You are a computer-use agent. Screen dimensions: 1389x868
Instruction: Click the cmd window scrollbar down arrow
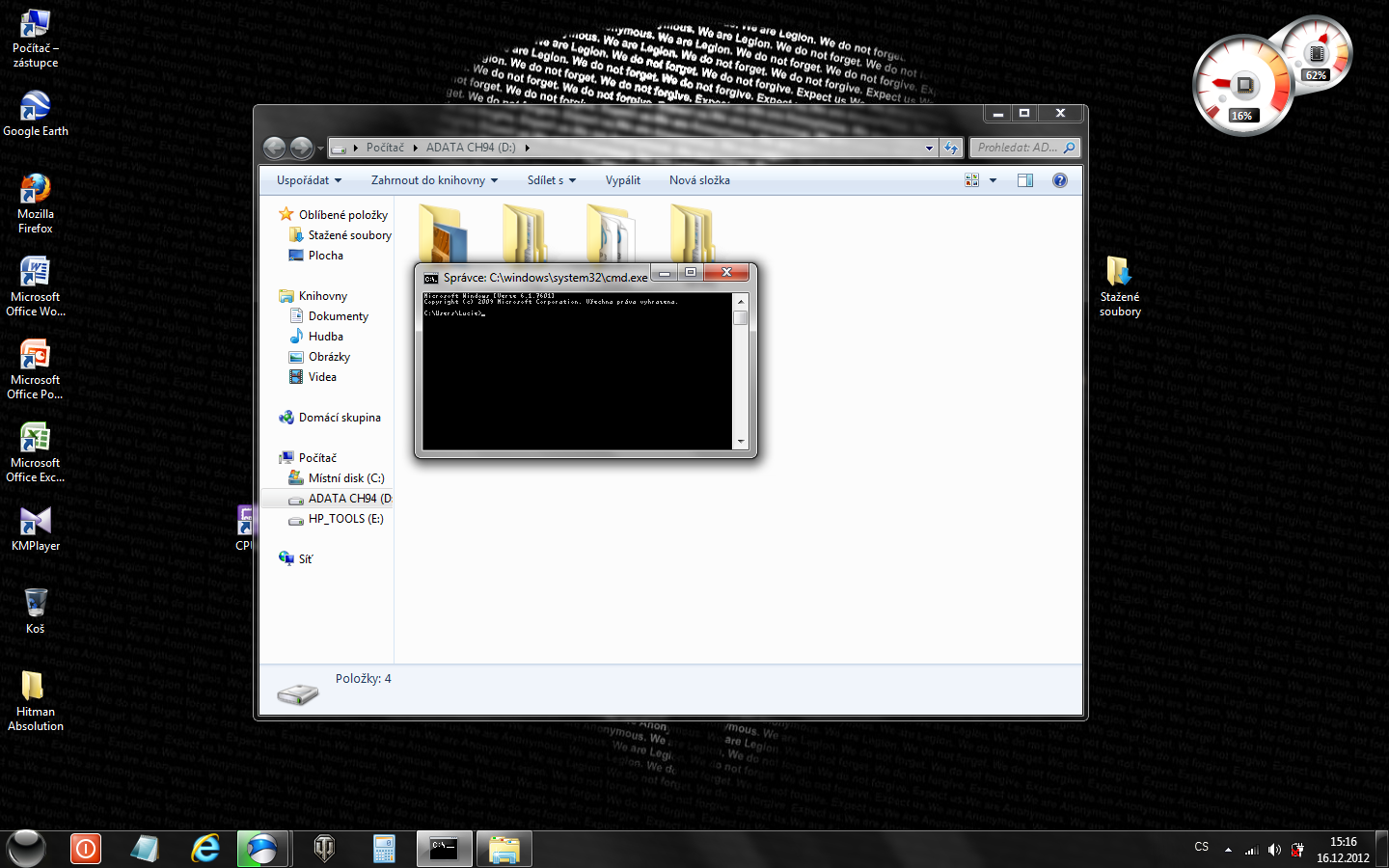point(741,442)
